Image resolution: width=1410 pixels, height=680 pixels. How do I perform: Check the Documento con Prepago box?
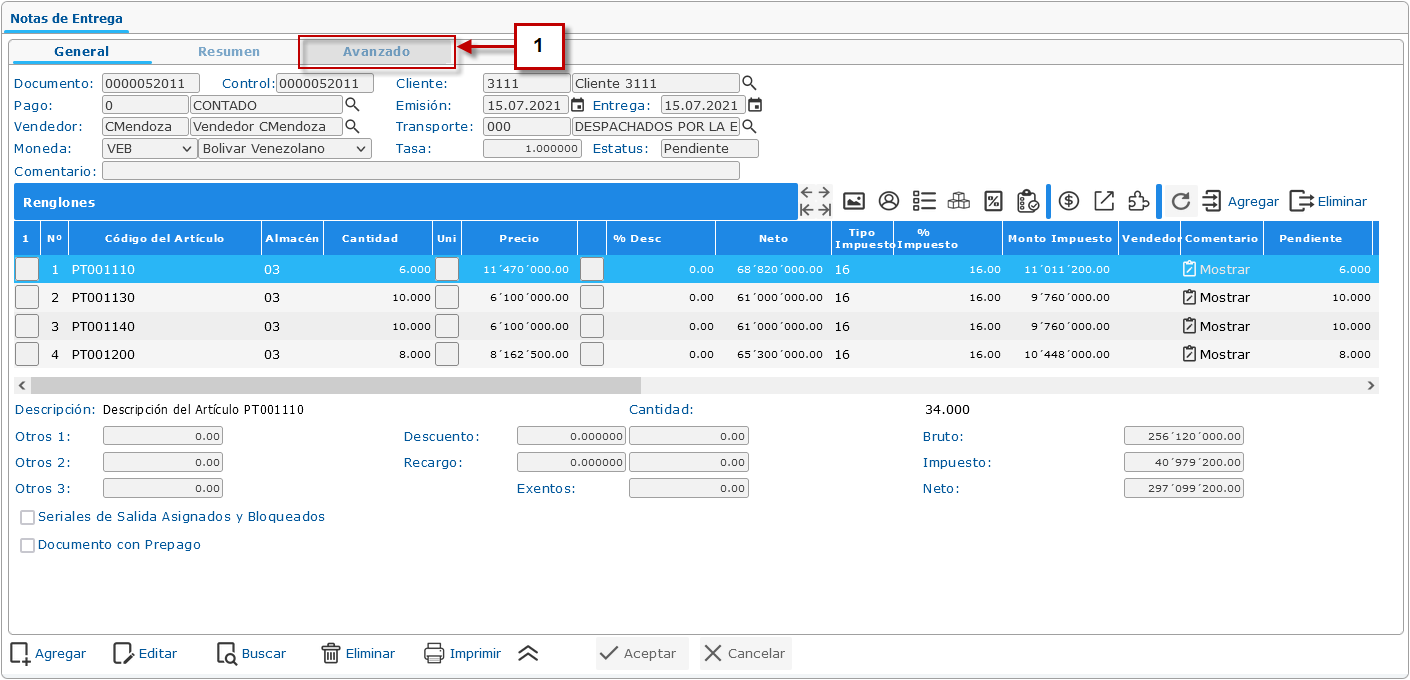click(x=28, y=546)
